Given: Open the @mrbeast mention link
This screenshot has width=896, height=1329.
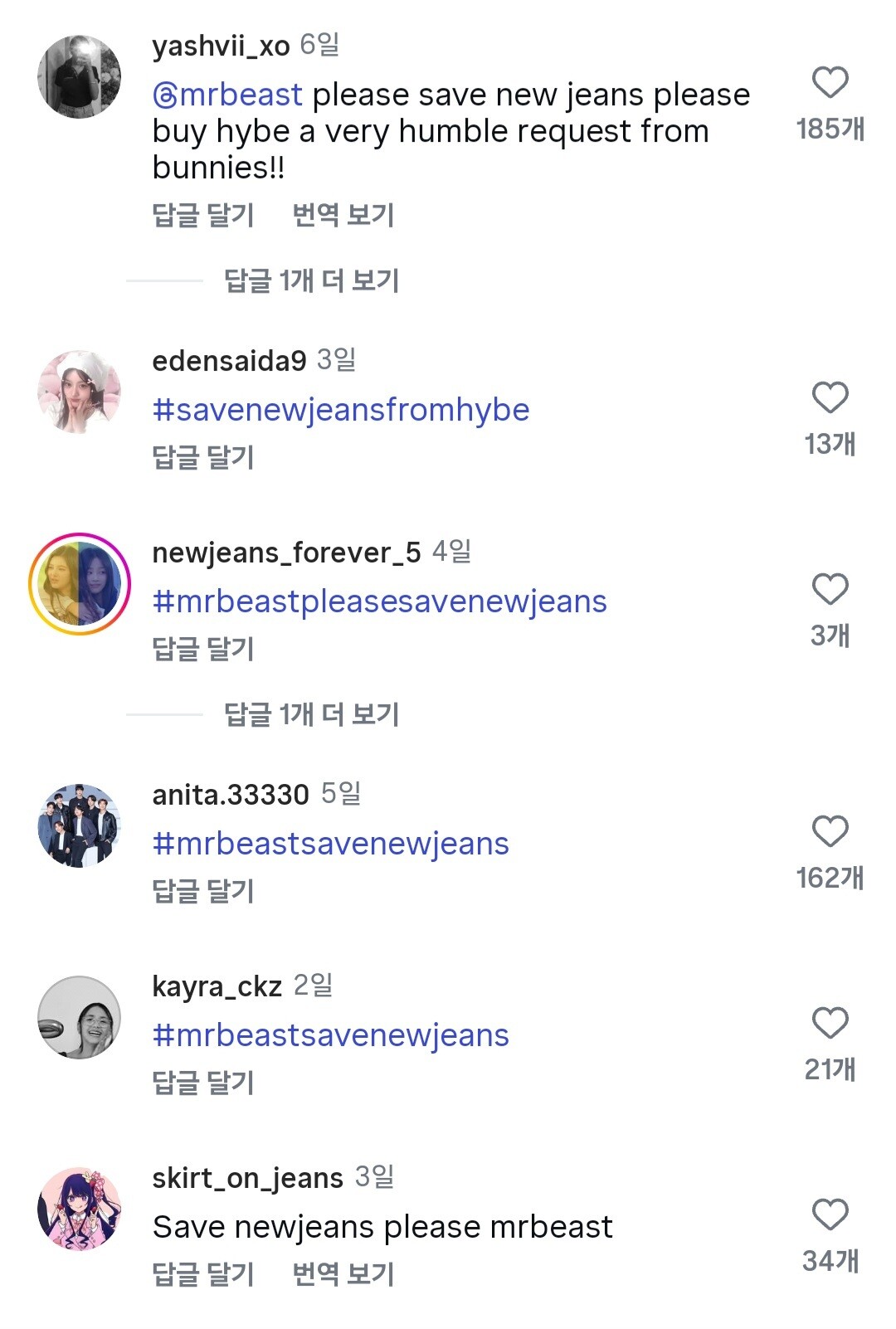Looking at the screenshot, I should (x=228, y=95).
